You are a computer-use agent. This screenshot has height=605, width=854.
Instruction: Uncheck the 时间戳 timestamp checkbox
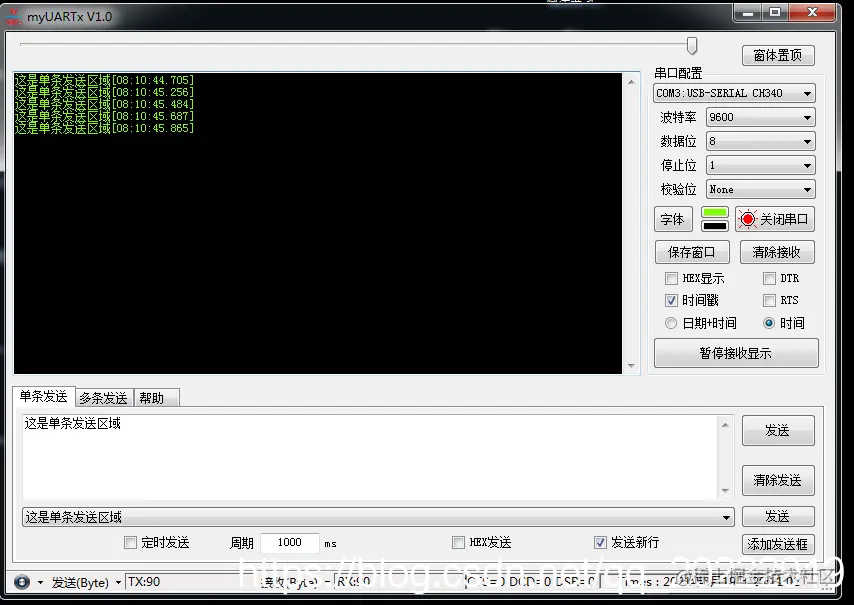point(671,301)
